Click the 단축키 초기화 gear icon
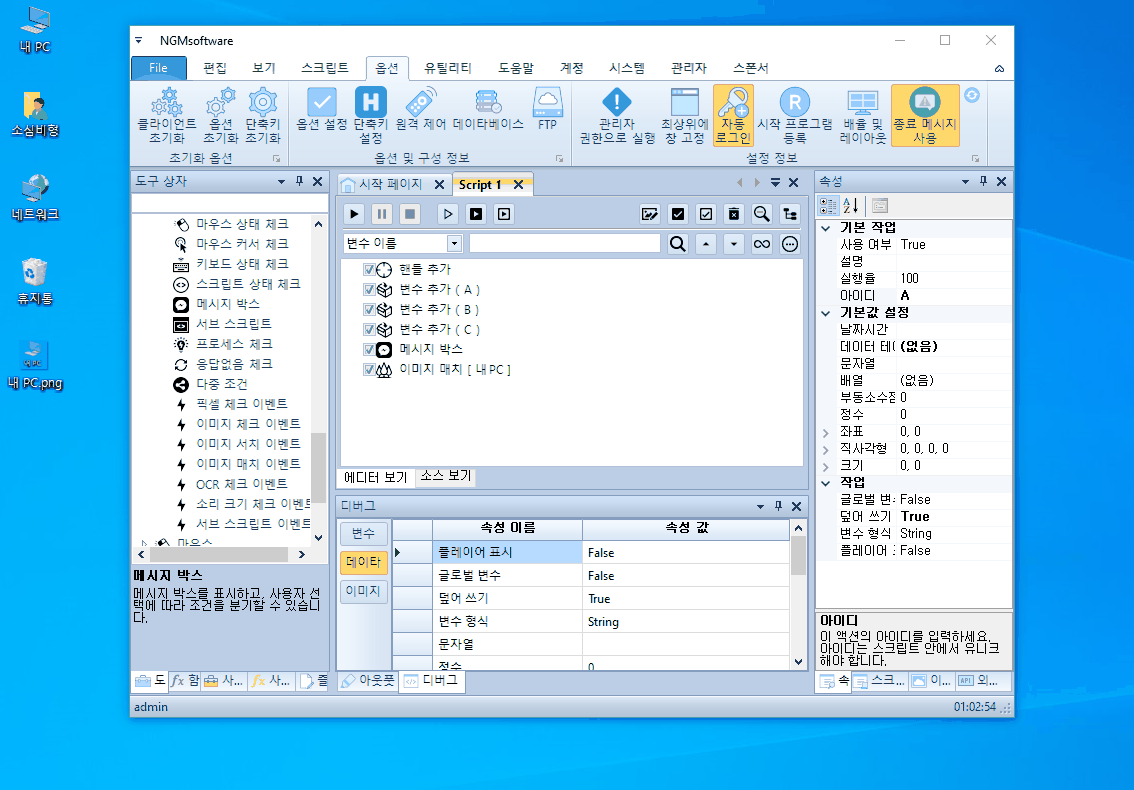The width and height of the screenshot is (1134, 790). point(263,116)
